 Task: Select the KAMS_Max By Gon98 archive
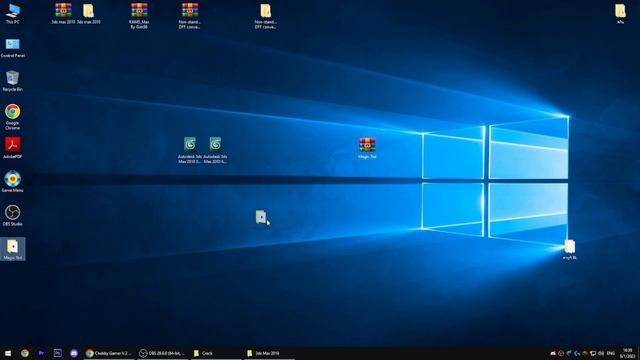tap(139, 16)
